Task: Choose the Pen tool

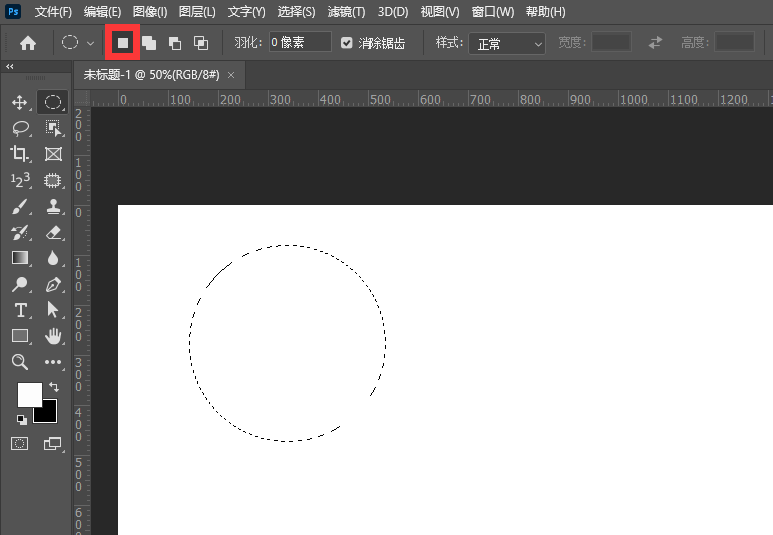Action: (53, 285)
